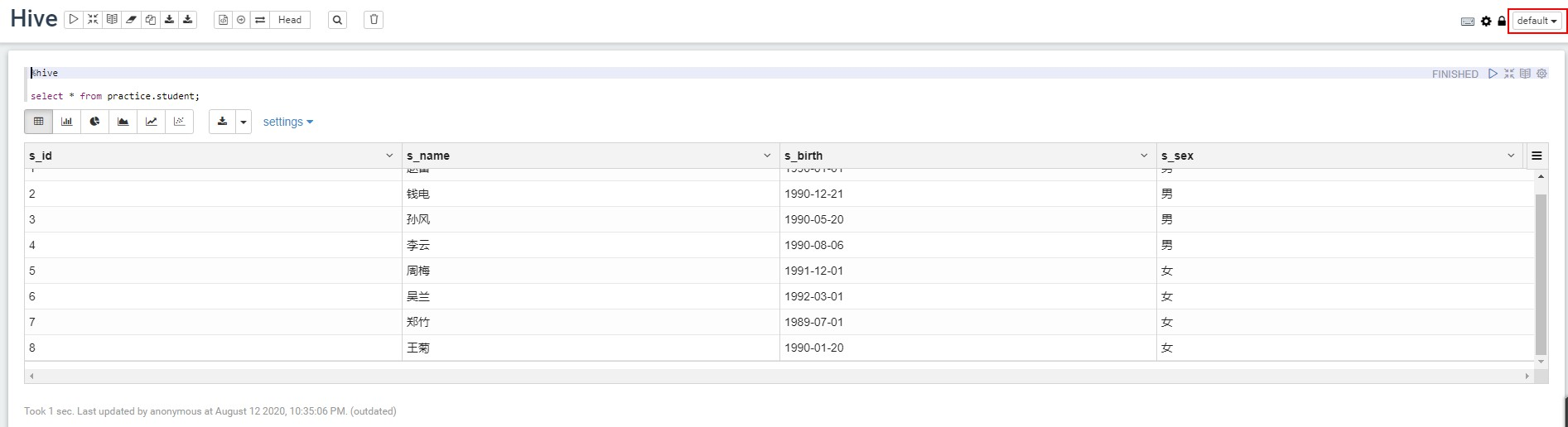The image size is (1568, 427).
Task: Toggle the paragraph output book icon
Action: coord(1525,74)
